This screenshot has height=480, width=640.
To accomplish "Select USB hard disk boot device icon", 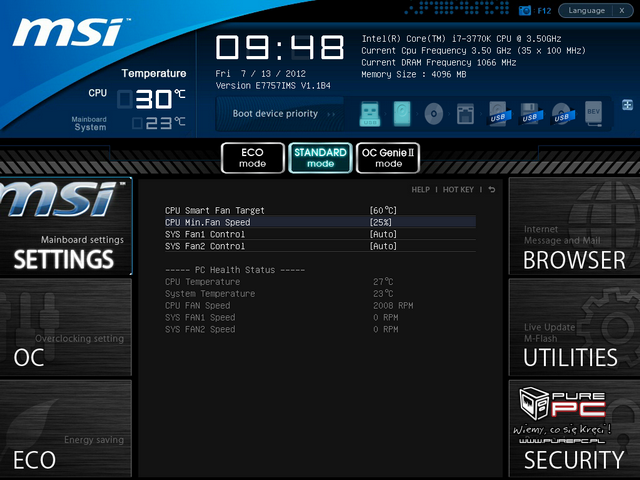I will [x=499, y=113].
